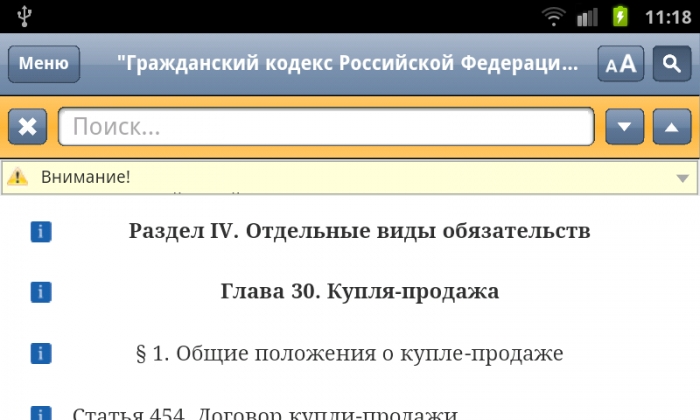Tap the font size AA button

tap(621, 63)
